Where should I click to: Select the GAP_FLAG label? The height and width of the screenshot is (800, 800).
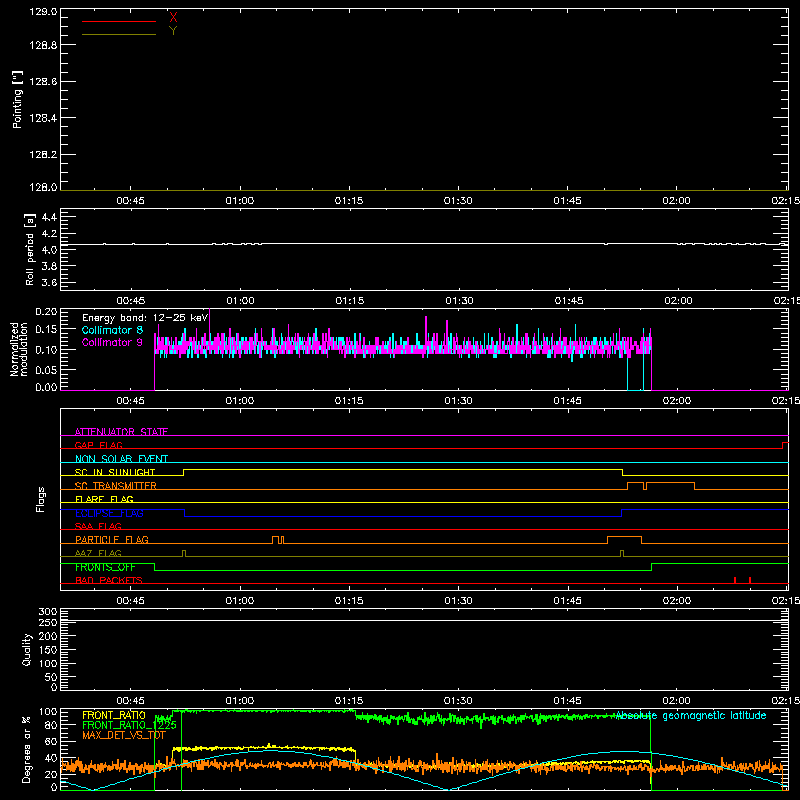tap(98, 445)
